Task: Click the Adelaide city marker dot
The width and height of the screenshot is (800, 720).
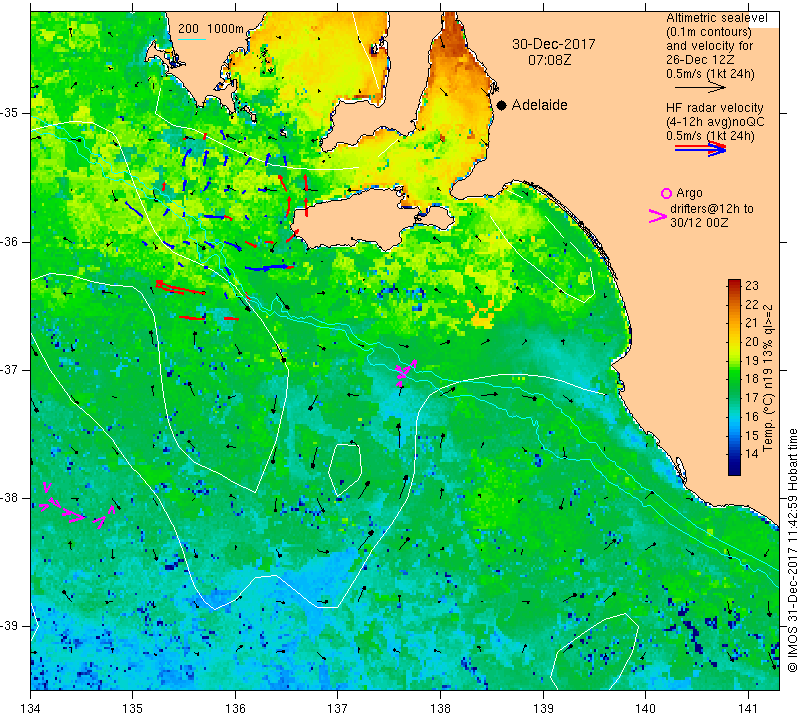Action: [x=502, y=105]
